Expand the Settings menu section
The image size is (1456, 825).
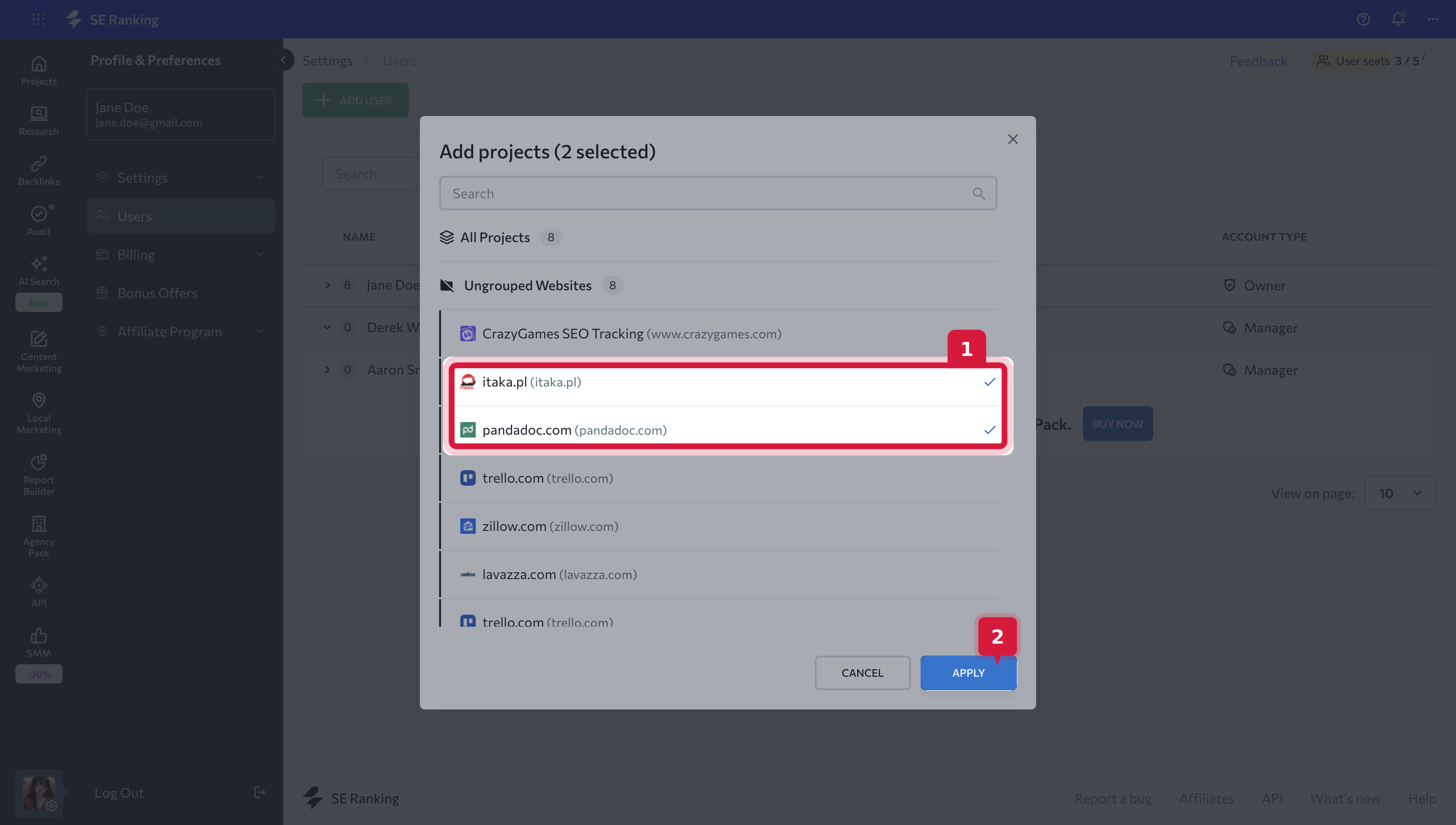pos(181,177)
